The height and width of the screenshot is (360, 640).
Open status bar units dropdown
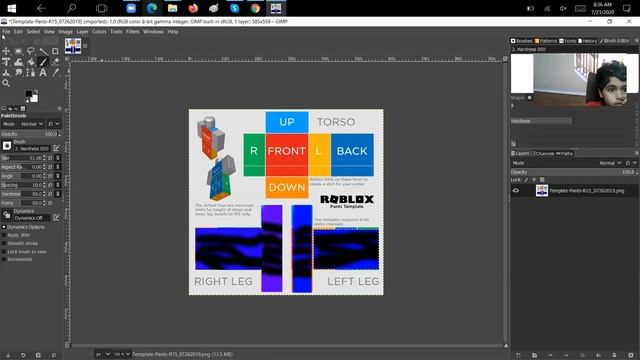[x=103, y=354]
